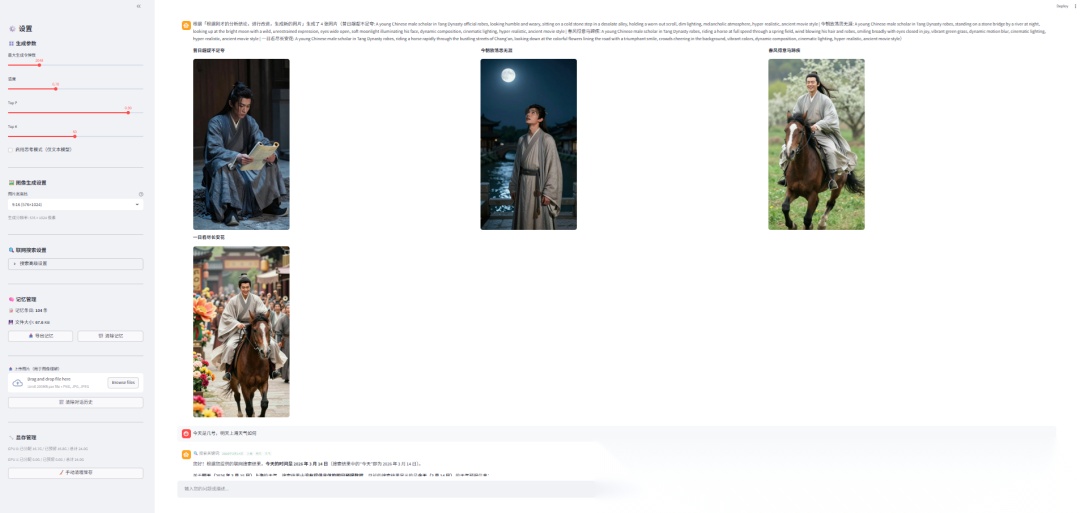Open the help tooltip icon for 图片宽高比
Image resolution: width=1080 pixels, height=513 pixels.
(141, 194)
